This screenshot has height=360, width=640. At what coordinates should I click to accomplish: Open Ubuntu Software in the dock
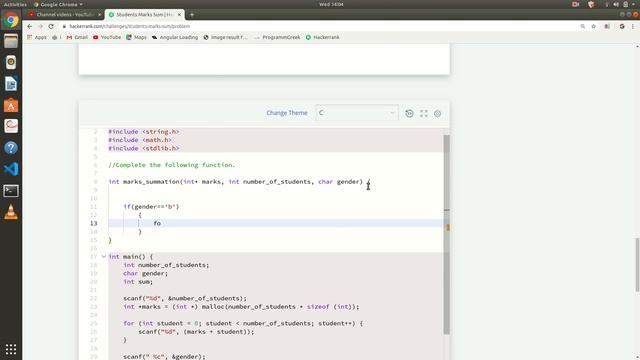coord(11,105)
